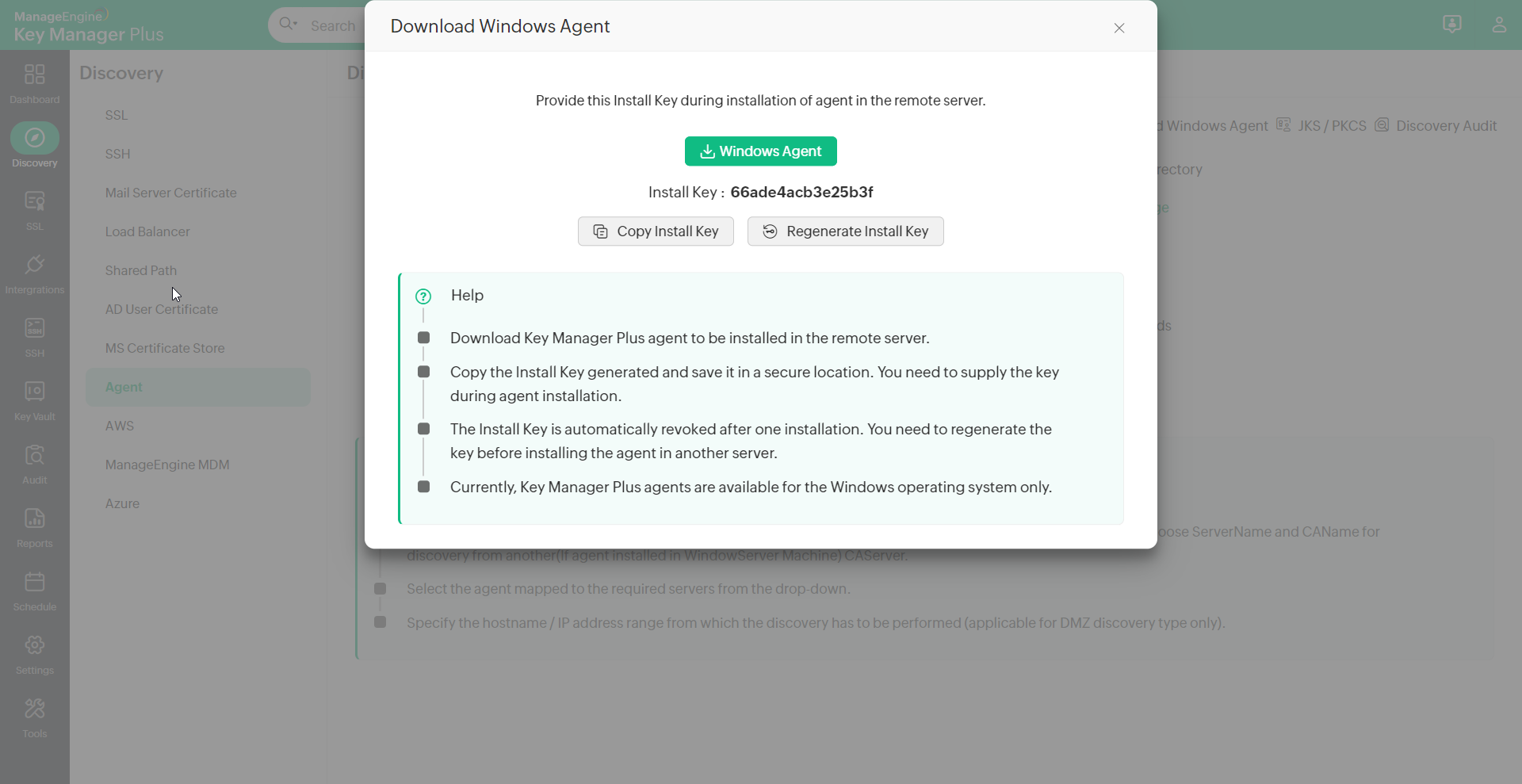Viewport: 1522px width, 784px height.
Task: Open the Tools wrench icon
Action: (35, 709)
